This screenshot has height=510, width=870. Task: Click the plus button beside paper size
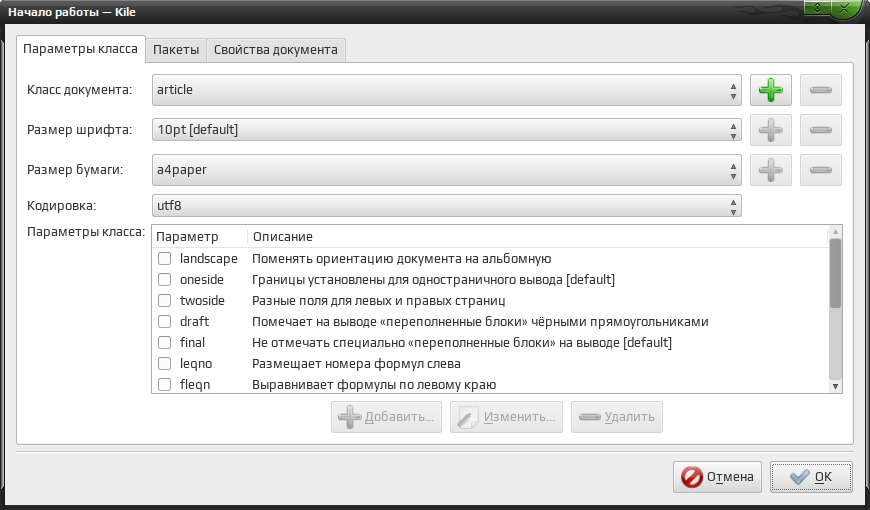tap(771, 170)
